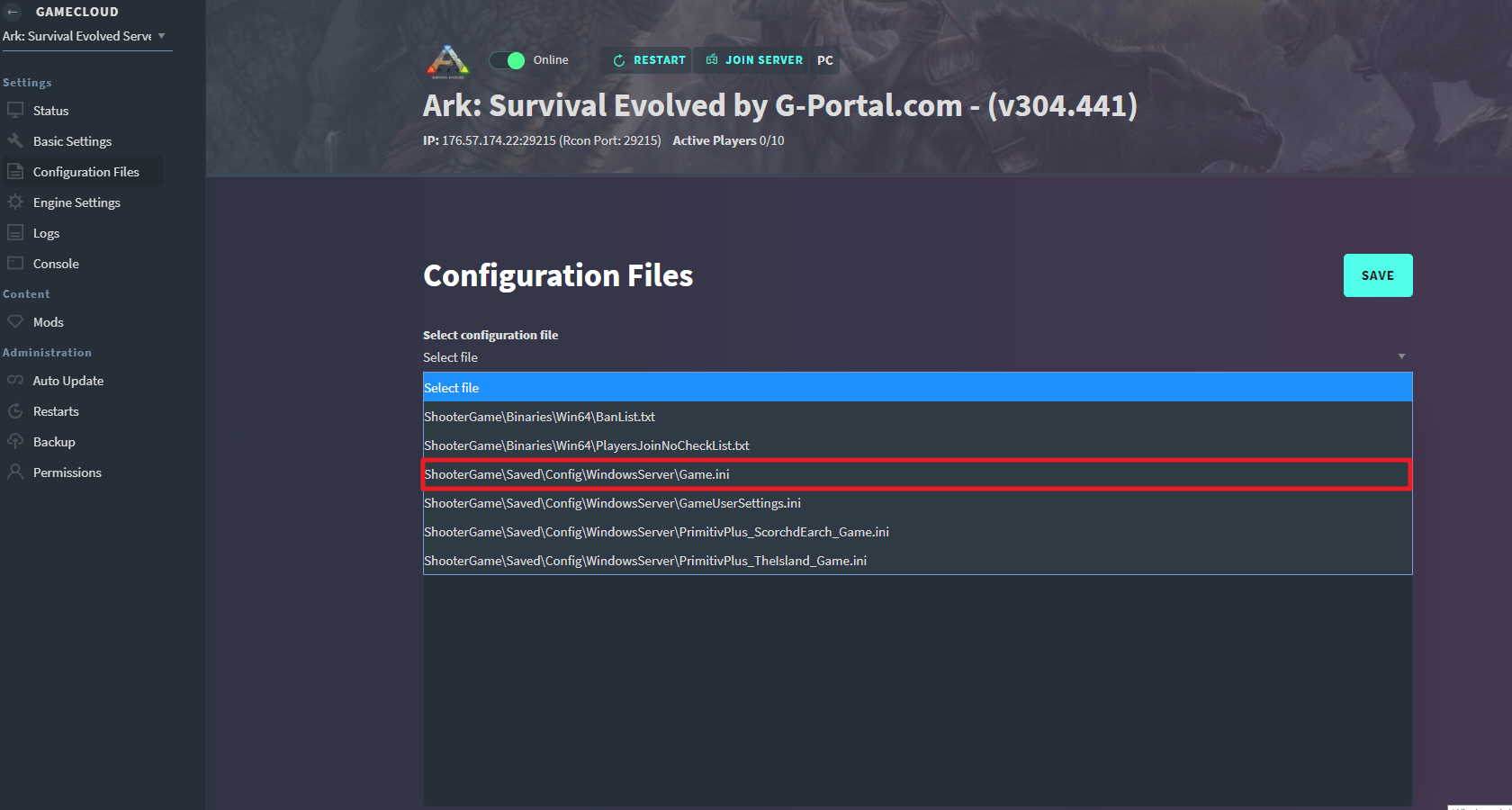Select PrimitivPlus_TheIsland_Game.ini option
This screenshot has height=810, width=1512.
click(918, 560)
